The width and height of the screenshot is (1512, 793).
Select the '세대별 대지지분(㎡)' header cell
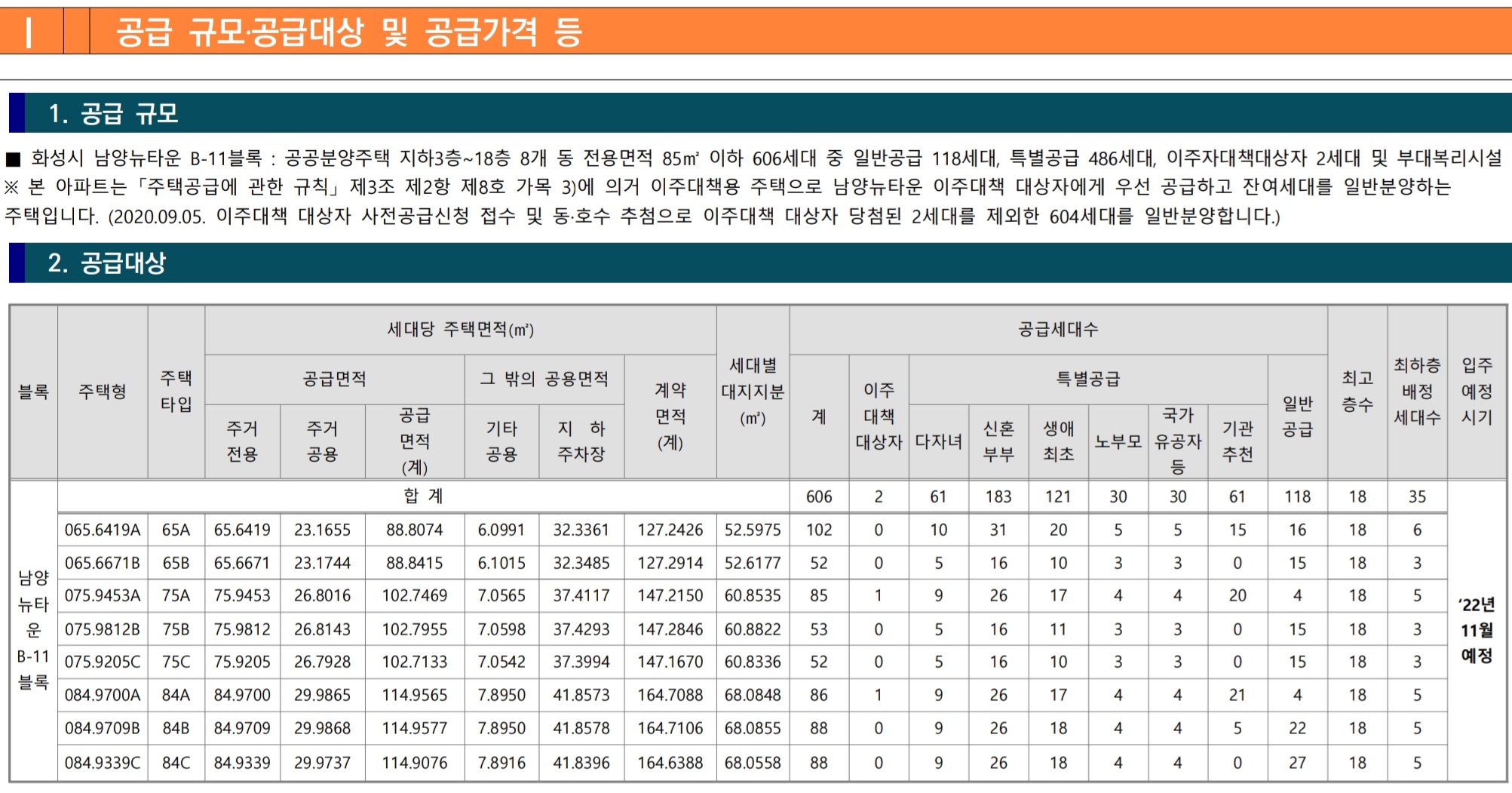coord(753,392)
